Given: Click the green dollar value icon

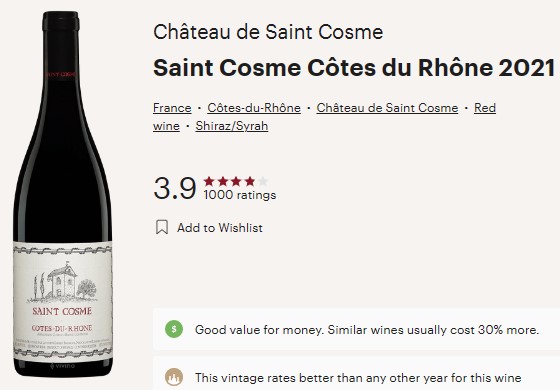Looking at the screenshot, I should (x=174, y=329).
